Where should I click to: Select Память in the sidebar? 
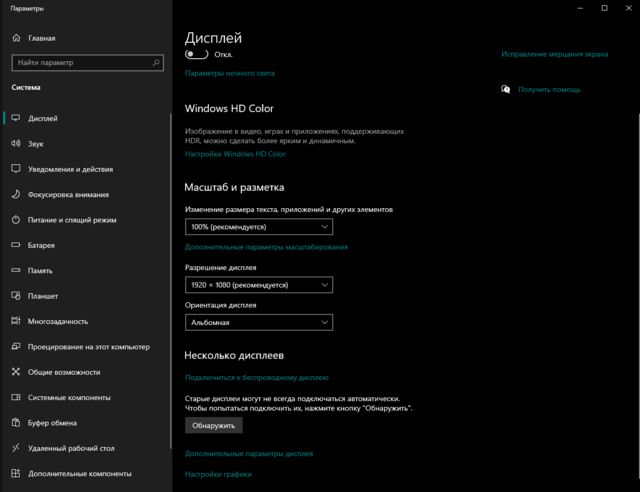point(41,271)
